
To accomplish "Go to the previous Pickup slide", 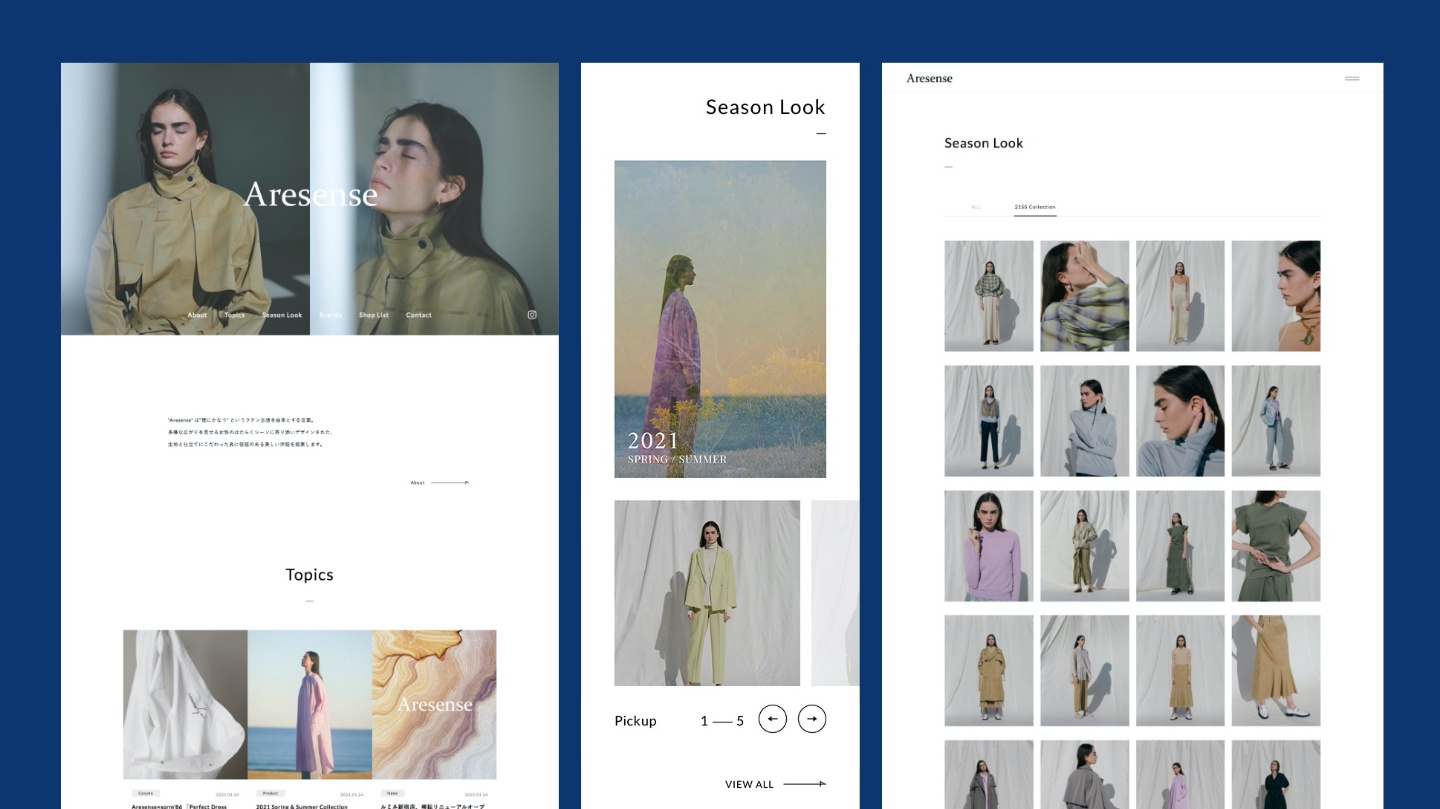I will tap(772, 719).
